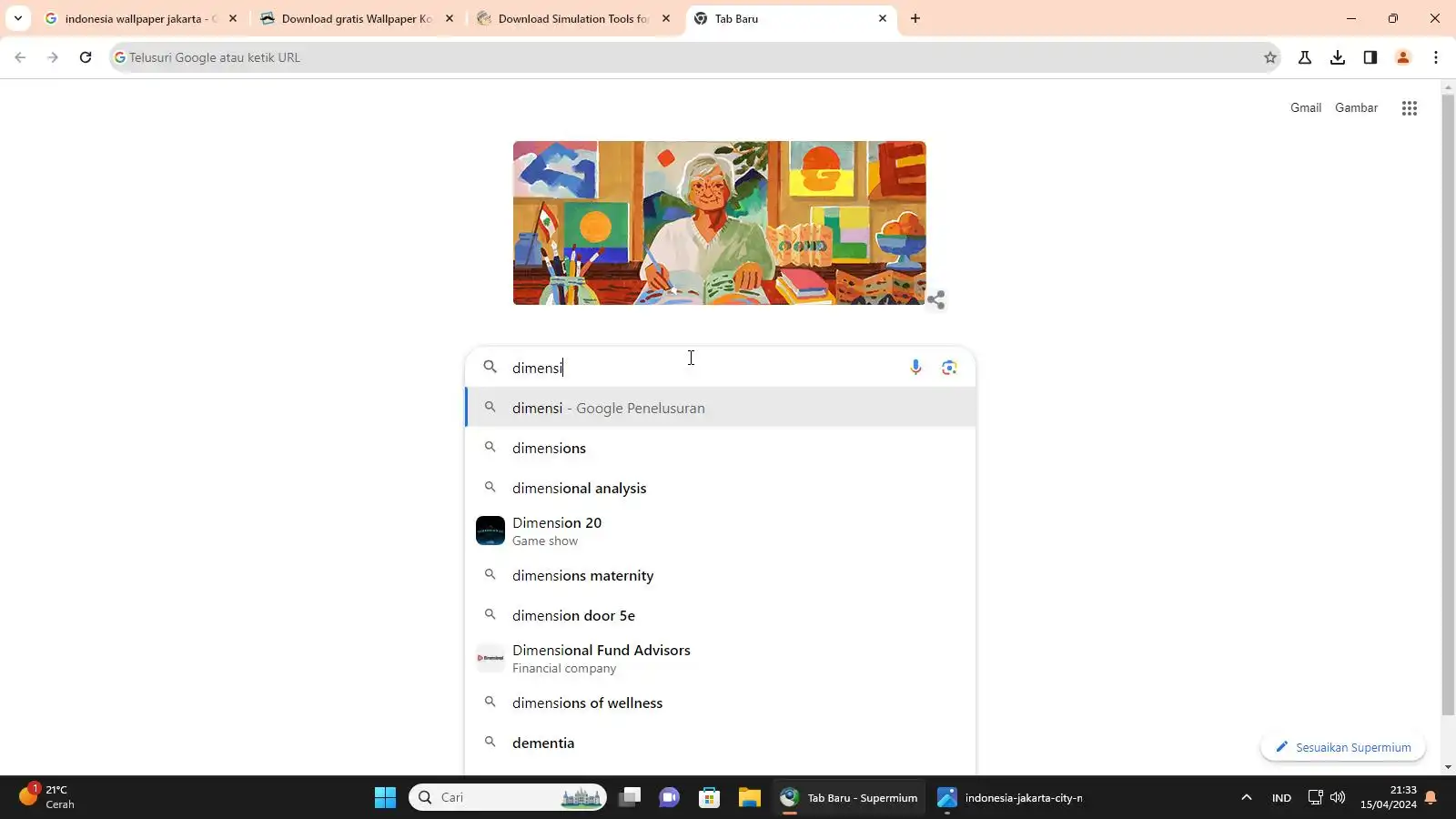The width and height of the screenshot is (1456, 819).
Task: Open the tab search dropdown arrow
Action: coord(17,18)
